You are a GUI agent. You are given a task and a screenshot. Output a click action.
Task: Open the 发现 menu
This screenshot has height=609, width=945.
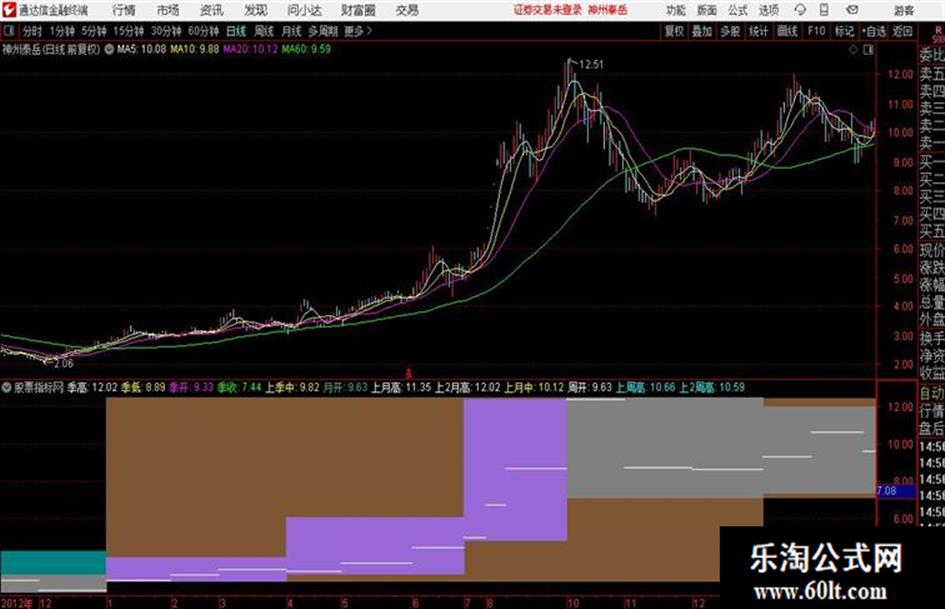point(256,10)
